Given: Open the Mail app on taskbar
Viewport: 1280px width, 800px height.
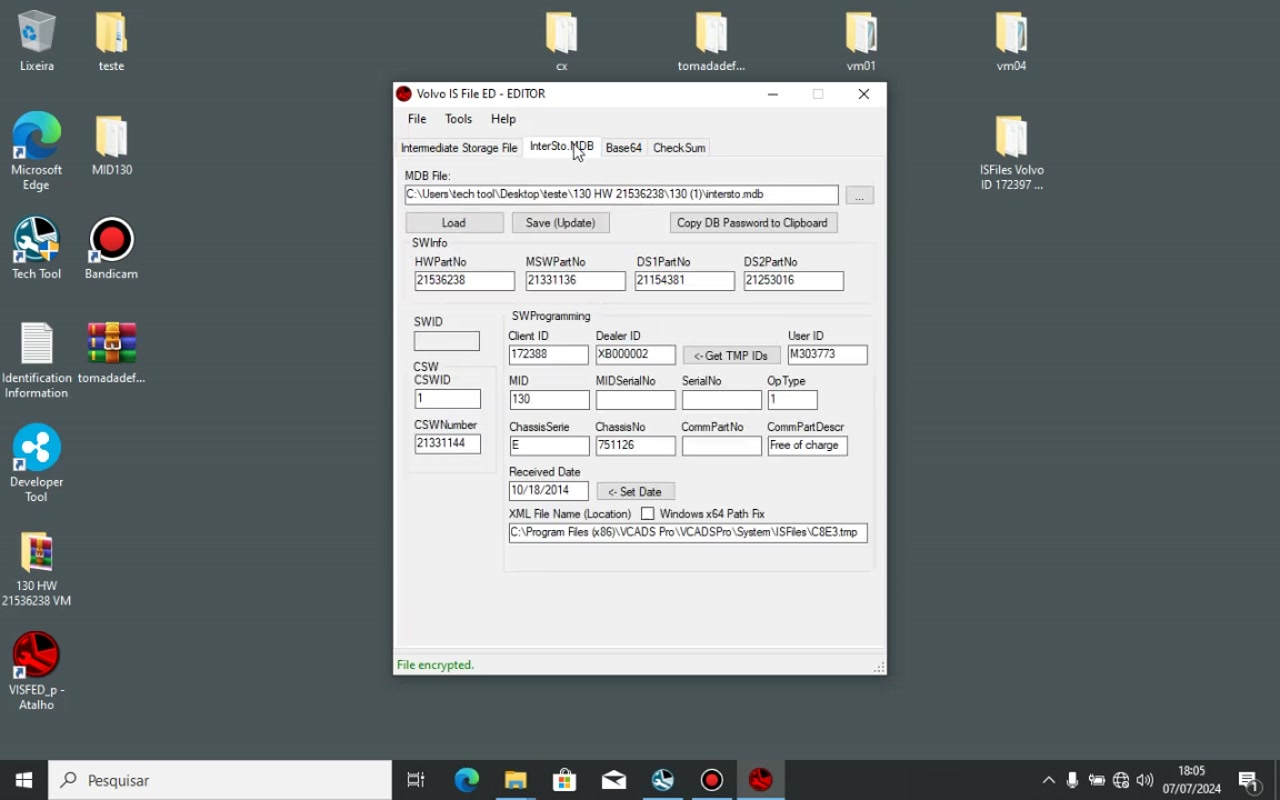Looking at the screenshot, I should tap(613, 780).
